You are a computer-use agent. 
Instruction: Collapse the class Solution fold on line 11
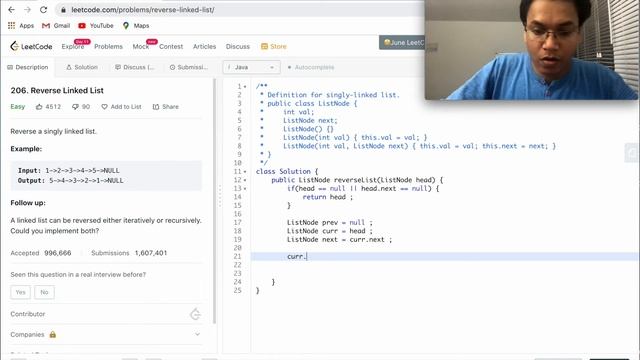pos(245,171)
